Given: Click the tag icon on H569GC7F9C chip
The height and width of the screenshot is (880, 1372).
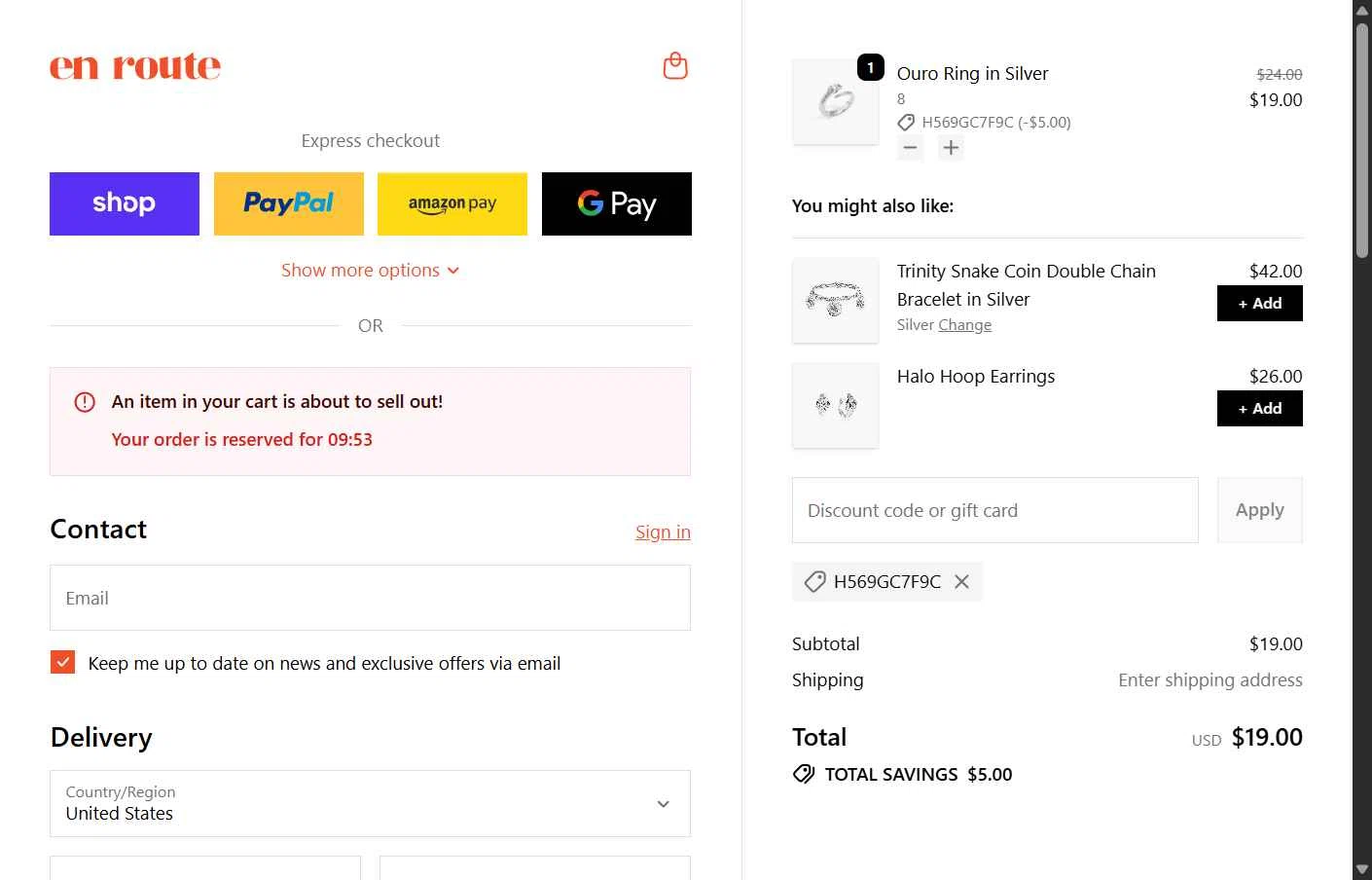Looking at the screenshot, I should tap(815, 582).
